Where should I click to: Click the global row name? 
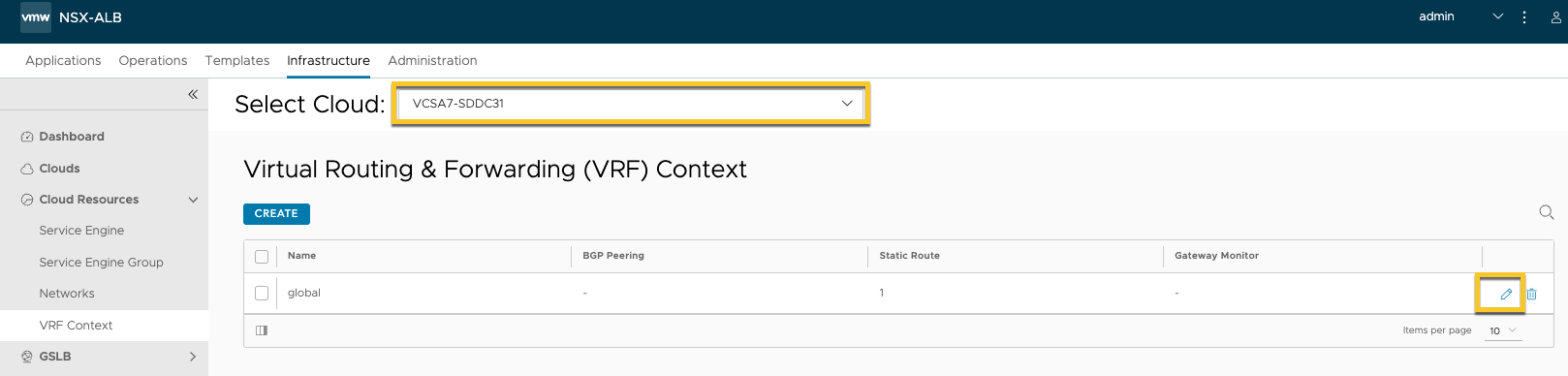click(x=304, y=293)
